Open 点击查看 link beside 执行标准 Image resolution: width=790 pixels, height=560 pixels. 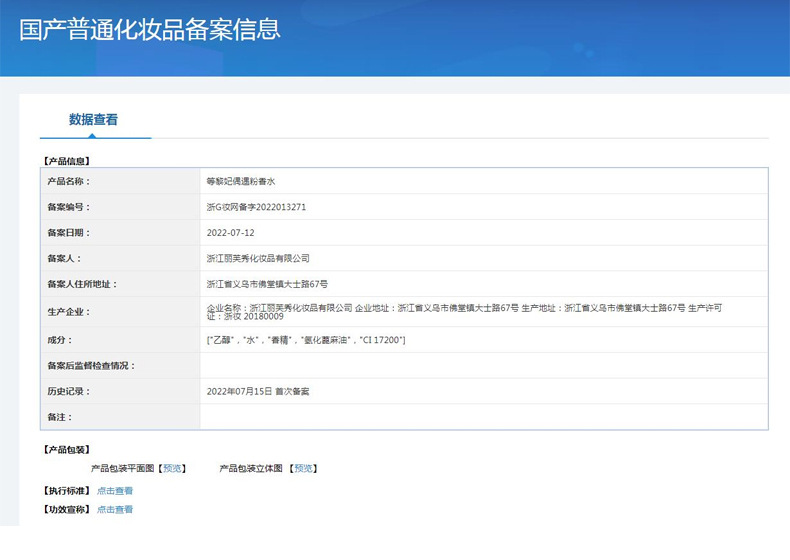point(115,491)
